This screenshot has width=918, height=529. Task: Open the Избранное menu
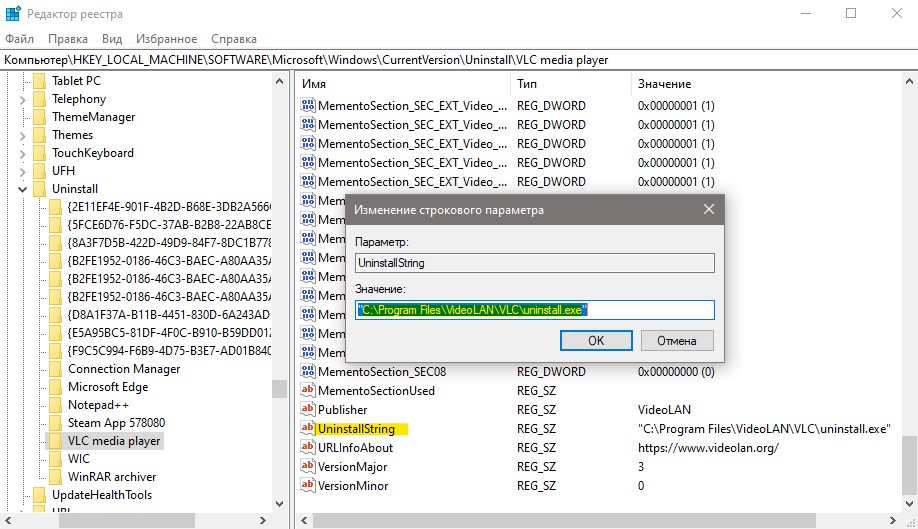pyautogui.click(x=166, y=39)
